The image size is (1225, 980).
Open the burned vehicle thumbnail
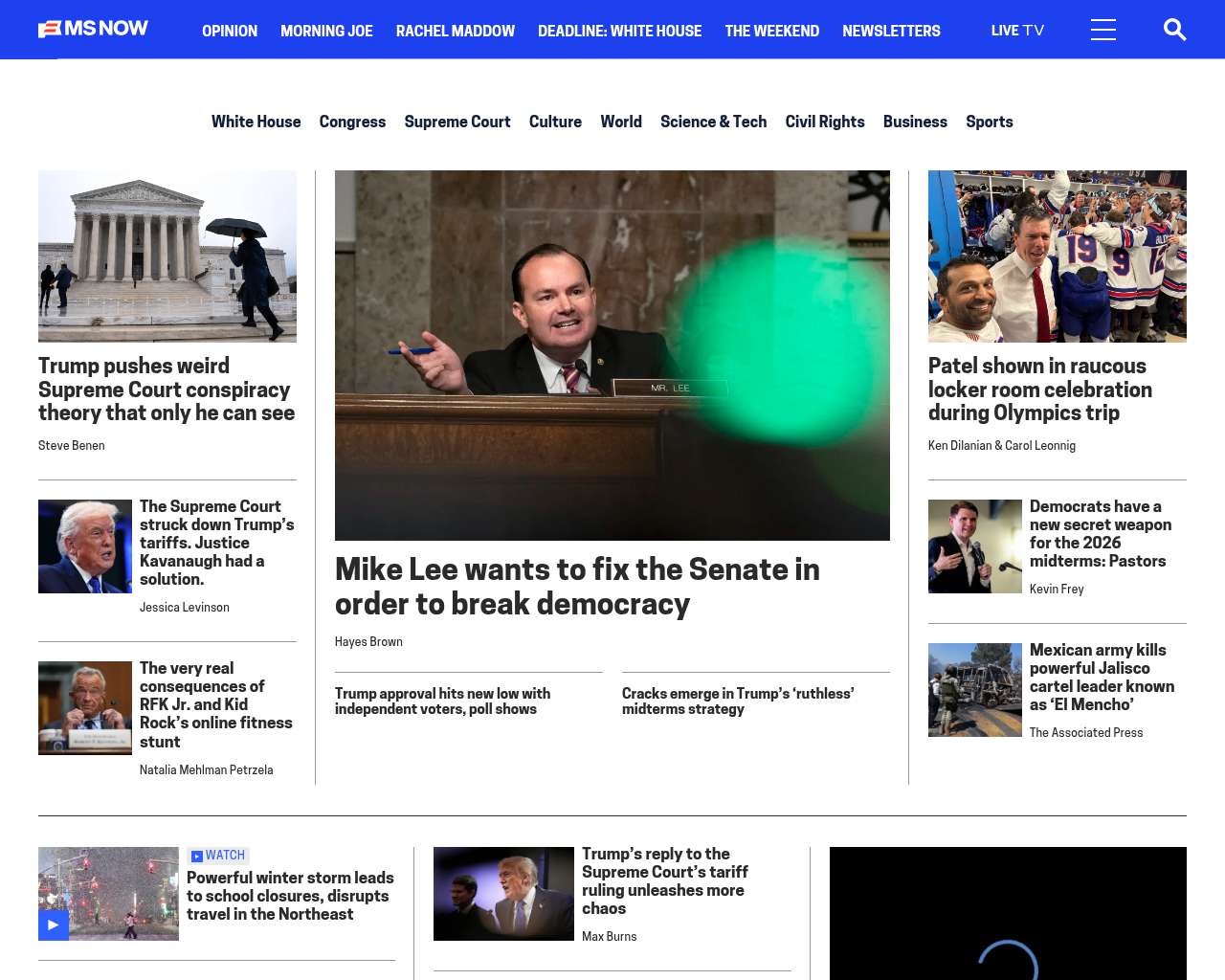[975, 690]
